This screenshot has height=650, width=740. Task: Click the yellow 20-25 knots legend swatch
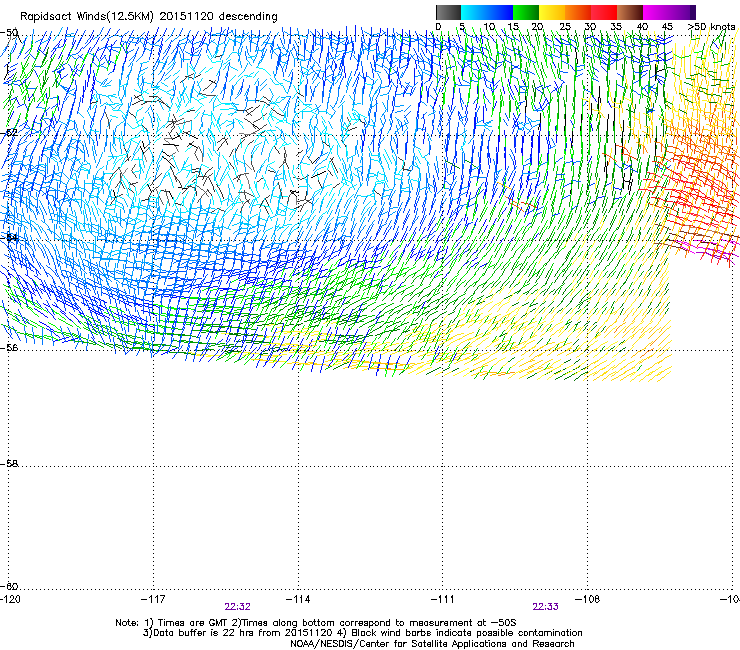pyautogui.click(x=552, y=12)
